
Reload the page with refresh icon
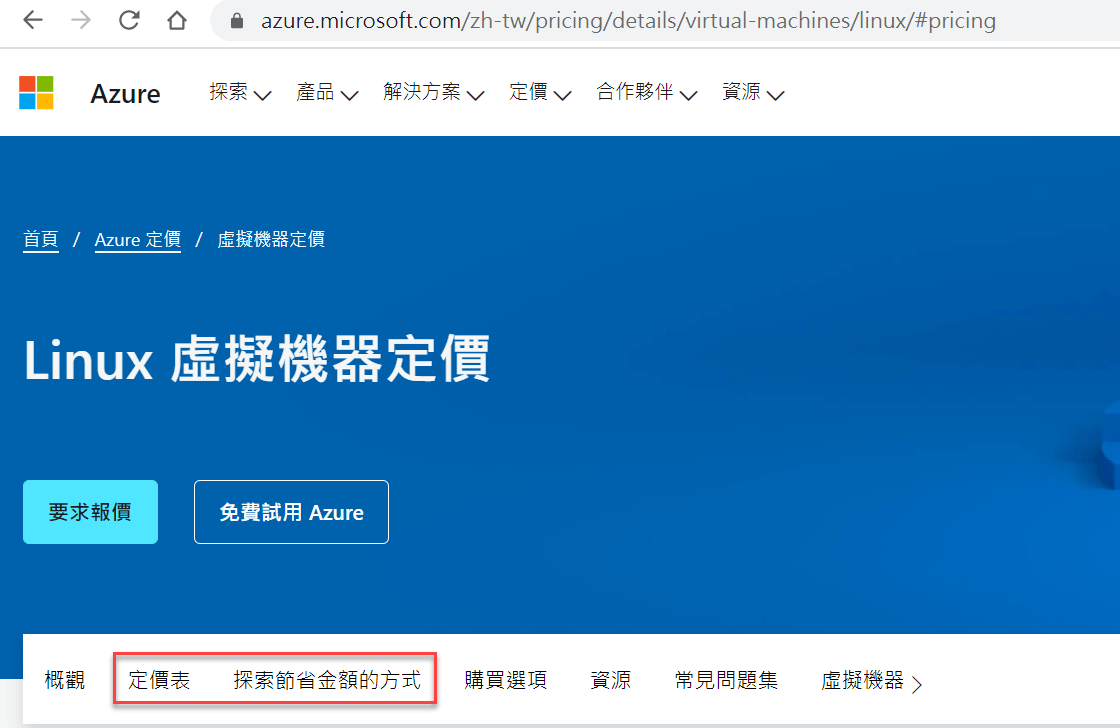pos(129,20)
